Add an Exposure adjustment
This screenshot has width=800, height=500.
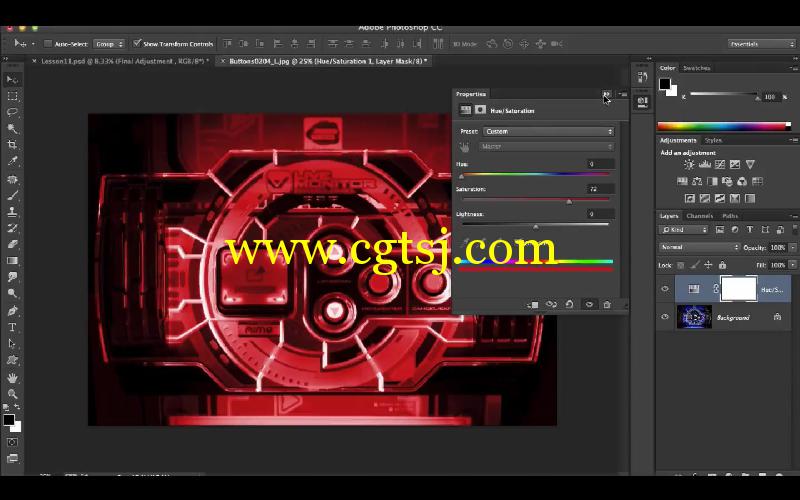tap(735, 164)
